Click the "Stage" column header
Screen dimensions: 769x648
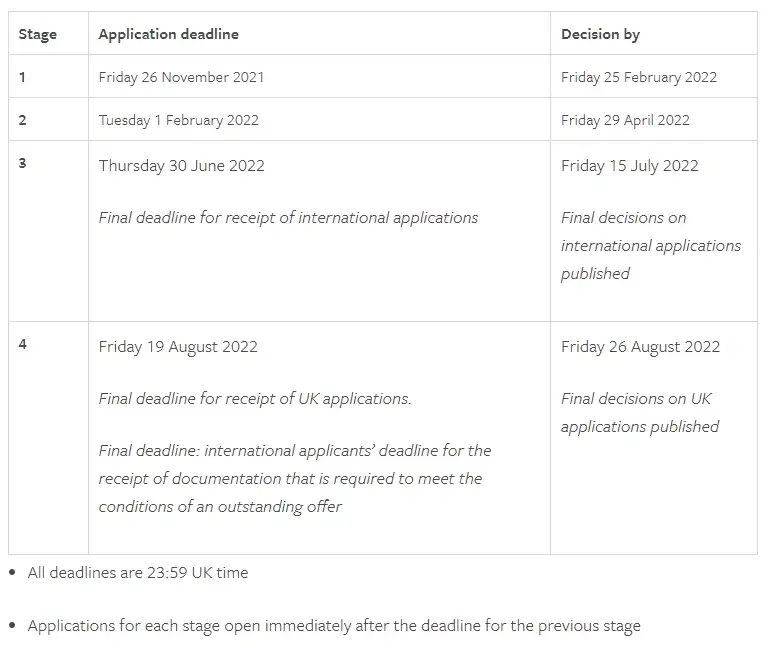(x=38, y=34)
